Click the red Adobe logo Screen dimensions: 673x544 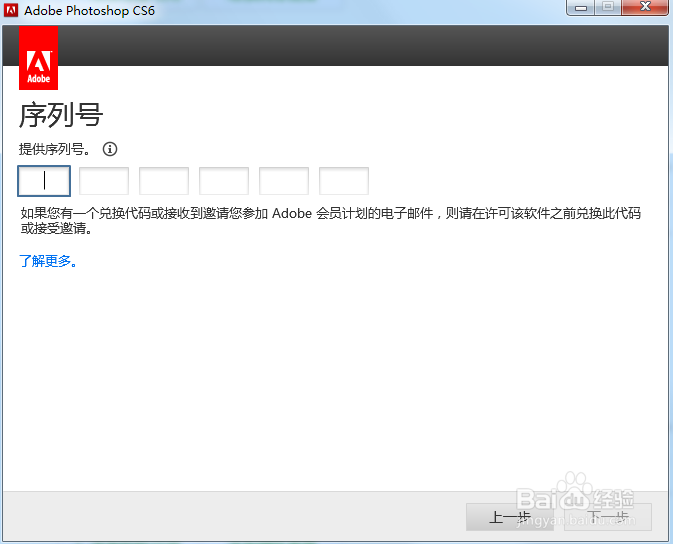click(39, 58)
